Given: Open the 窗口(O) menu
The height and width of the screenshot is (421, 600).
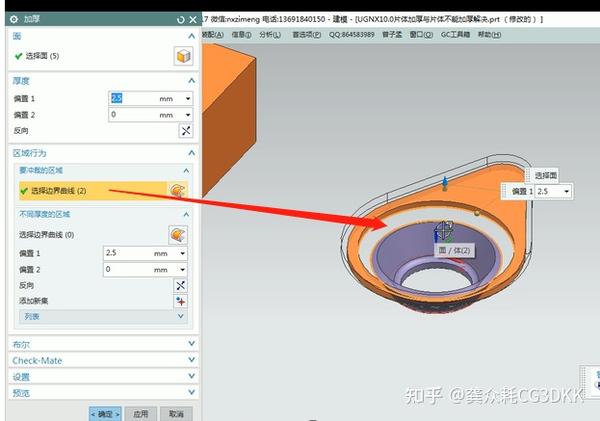Looking at the screenshot, I should point(421,35).
